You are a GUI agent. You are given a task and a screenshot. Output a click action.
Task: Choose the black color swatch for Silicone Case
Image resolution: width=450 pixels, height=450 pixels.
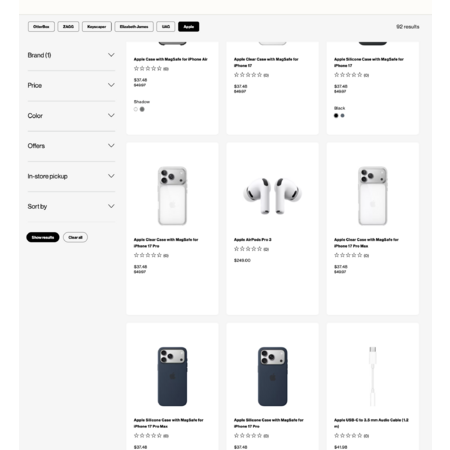coord(336,116)
